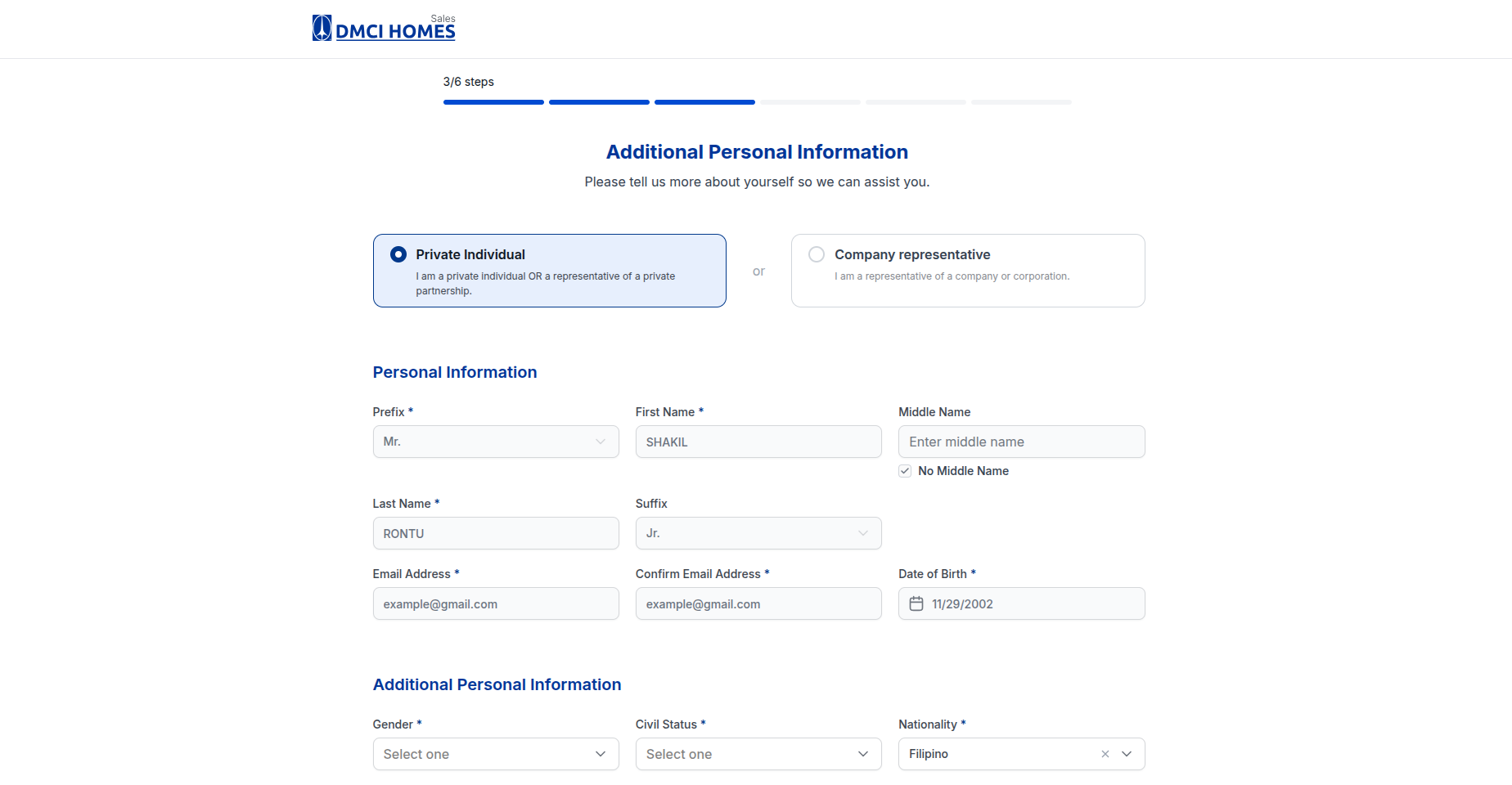This screenshot has width=1512, height=785.
Task: Focus the Confirm Email Address field
Action: point(758,603)
